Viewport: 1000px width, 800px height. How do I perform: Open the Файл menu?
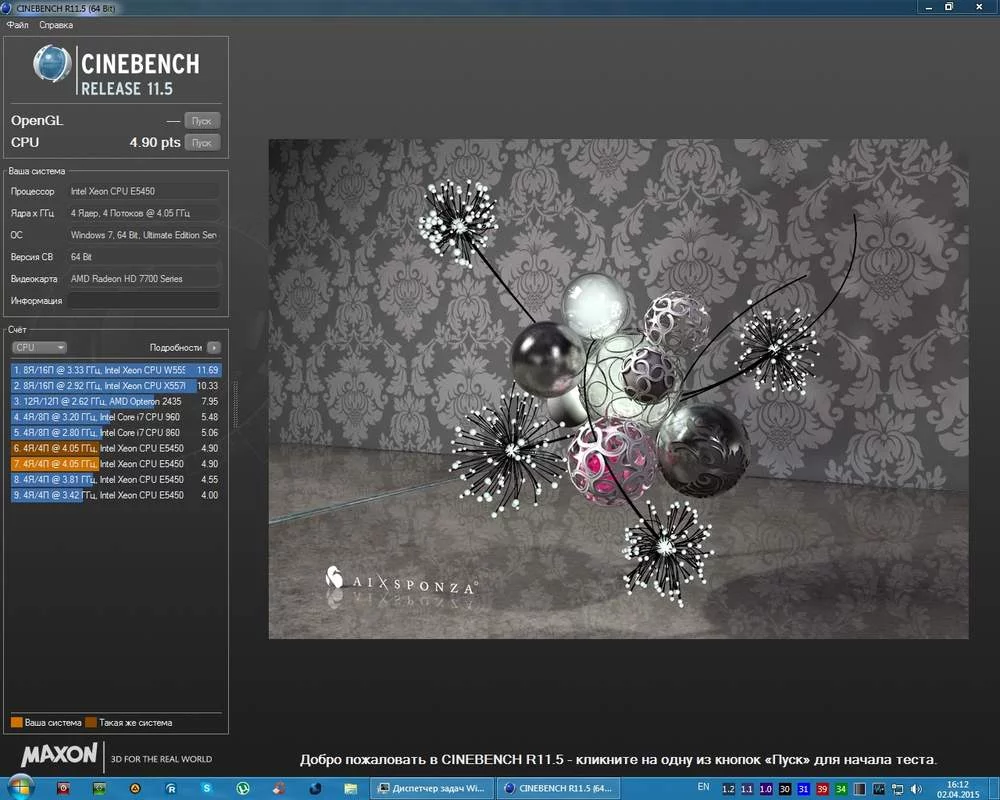pyautogui.click(x=17, y=25)
